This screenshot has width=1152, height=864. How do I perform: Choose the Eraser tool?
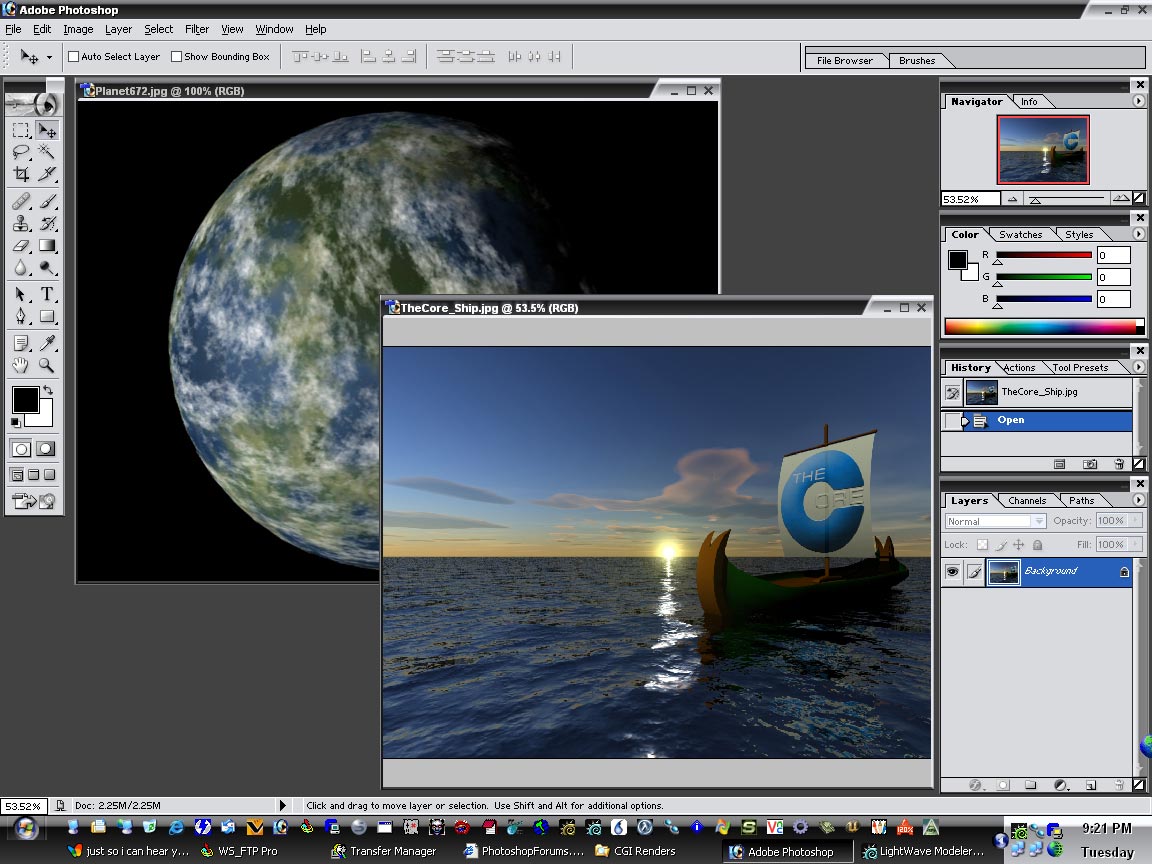click(21, 245)
